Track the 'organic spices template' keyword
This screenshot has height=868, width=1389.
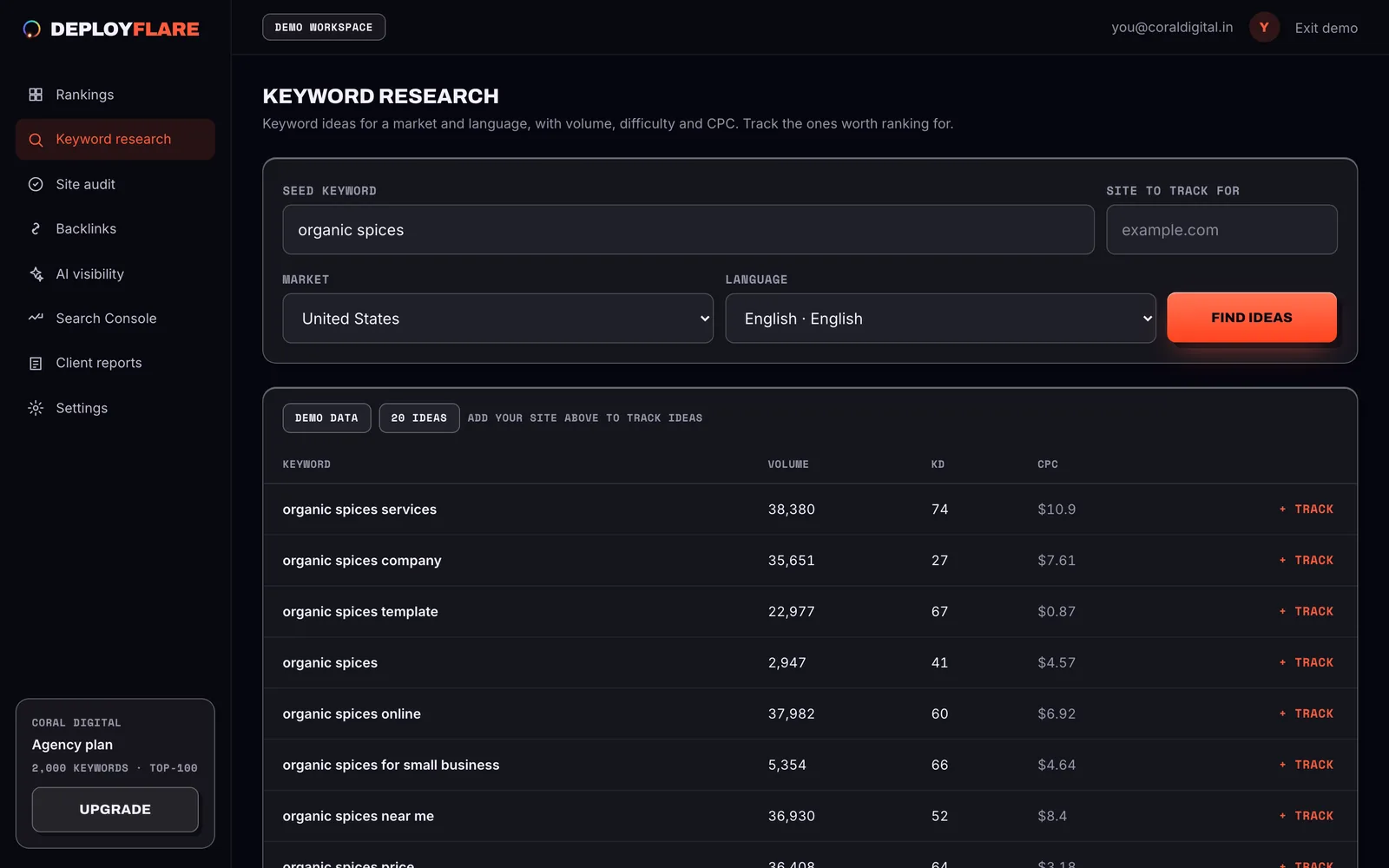coord(1307,612)
